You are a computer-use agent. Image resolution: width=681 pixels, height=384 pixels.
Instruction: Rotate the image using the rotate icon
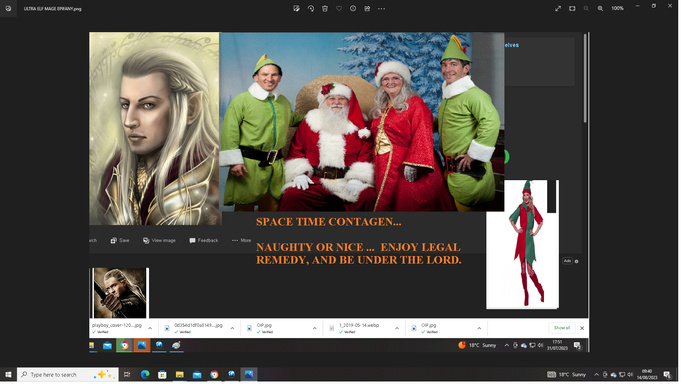[311, 8]
